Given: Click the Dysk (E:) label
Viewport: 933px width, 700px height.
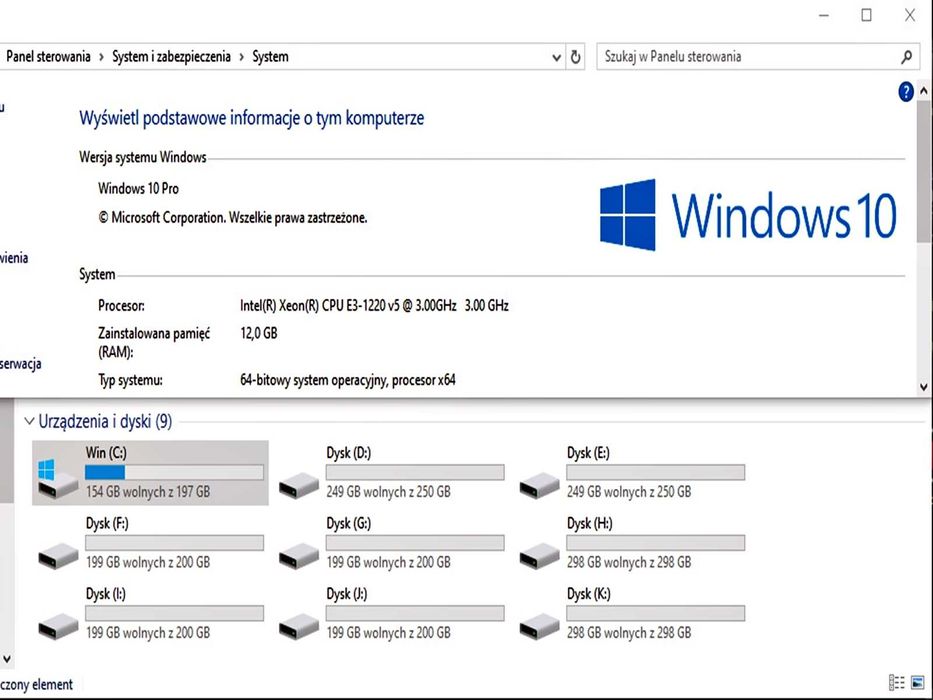Looking at the screenshot, I should pyautogui.click(x=588, y=453).
